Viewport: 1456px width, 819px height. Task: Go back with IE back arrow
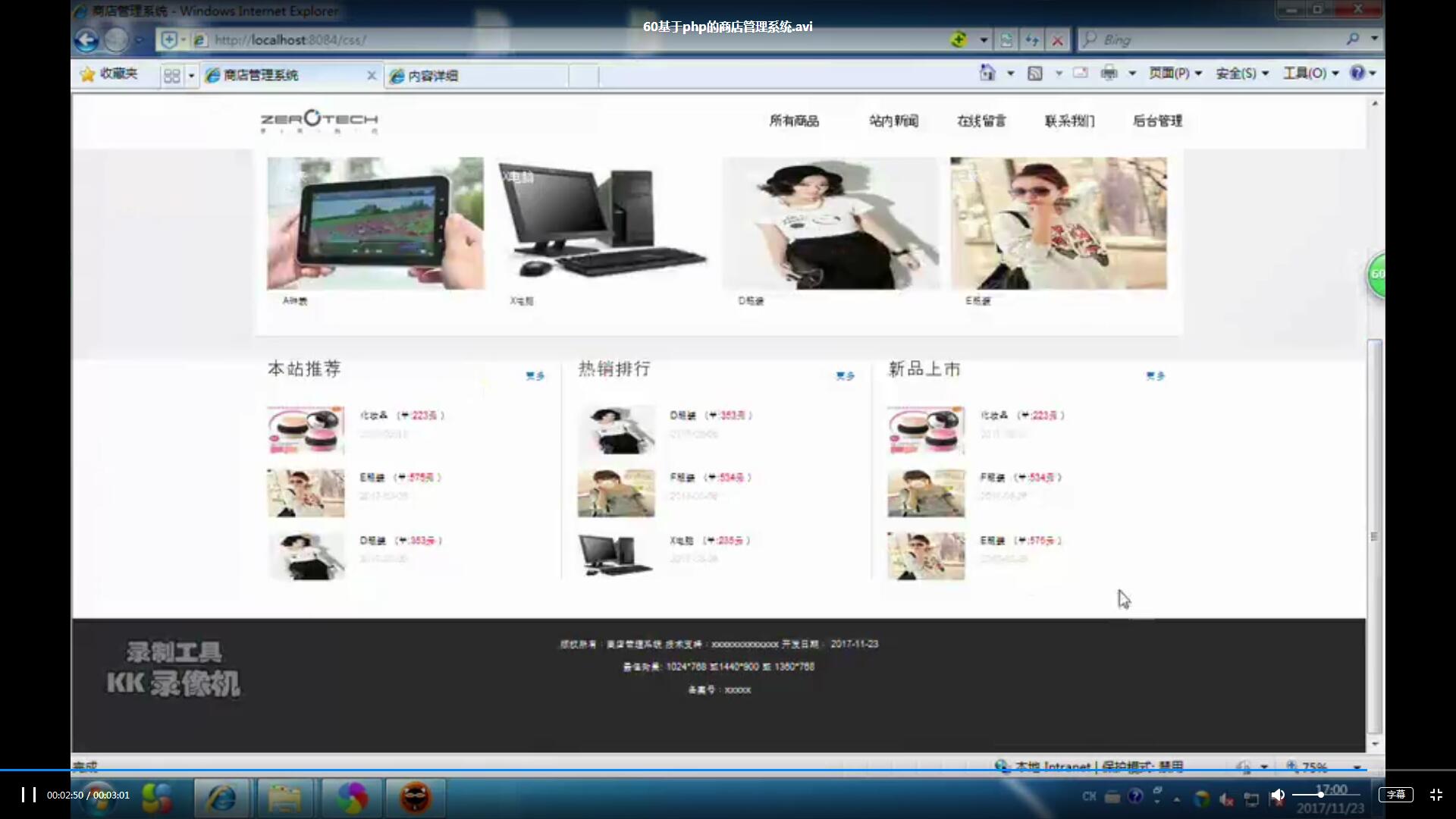pos(86,39)
